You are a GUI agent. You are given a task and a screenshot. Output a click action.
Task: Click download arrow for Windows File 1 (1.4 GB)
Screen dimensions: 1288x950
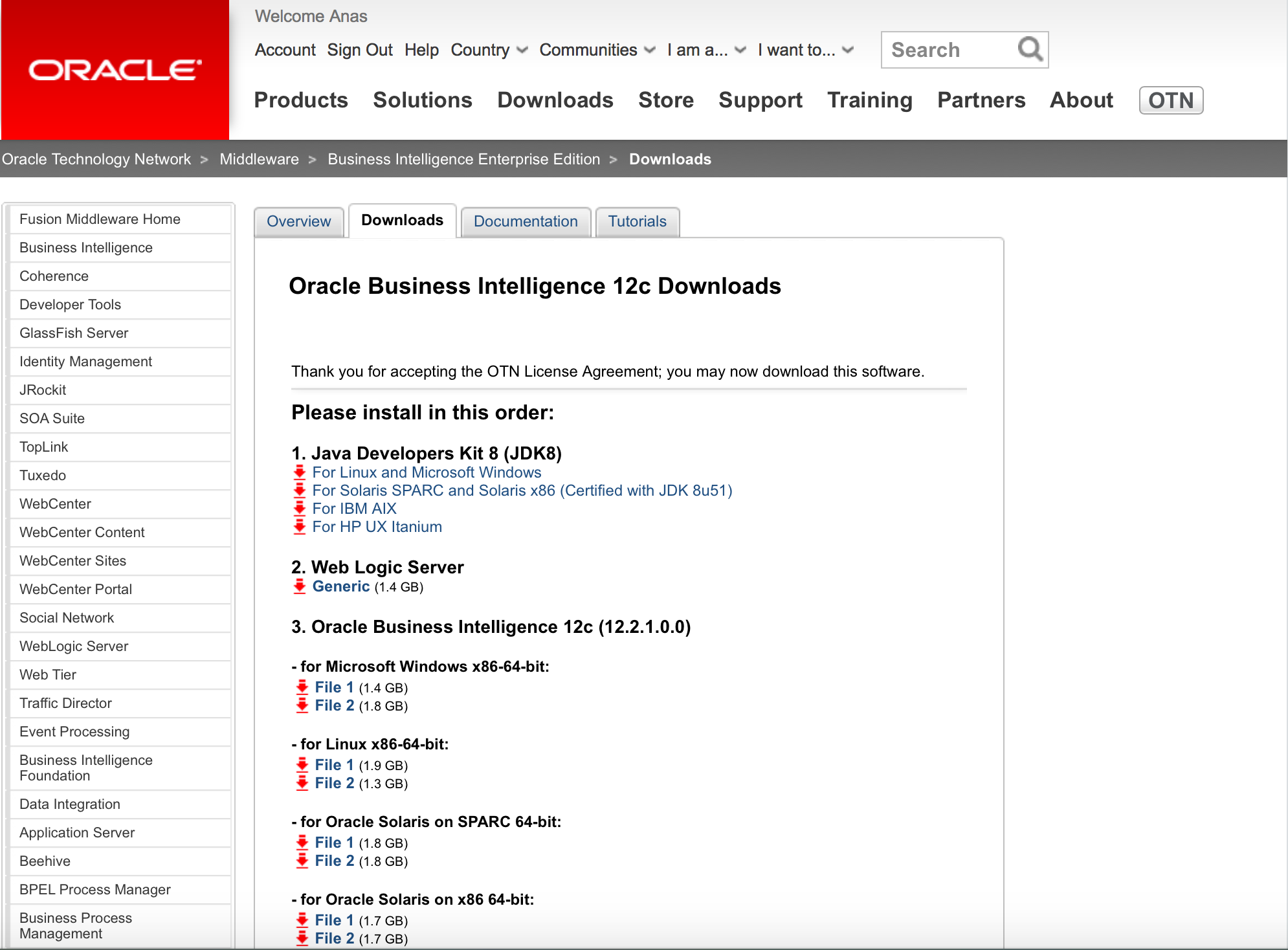tap(302, 687)
